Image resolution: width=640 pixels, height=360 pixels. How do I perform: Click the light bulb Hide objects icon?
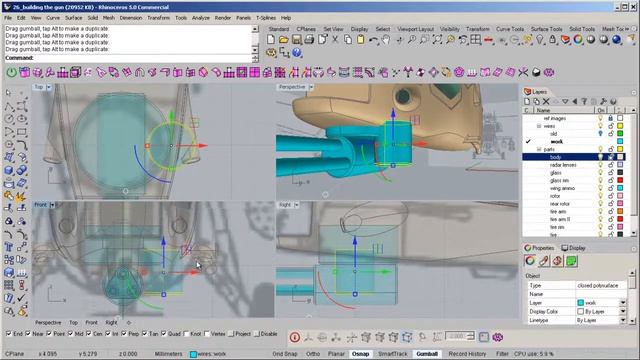click(540, 40)
